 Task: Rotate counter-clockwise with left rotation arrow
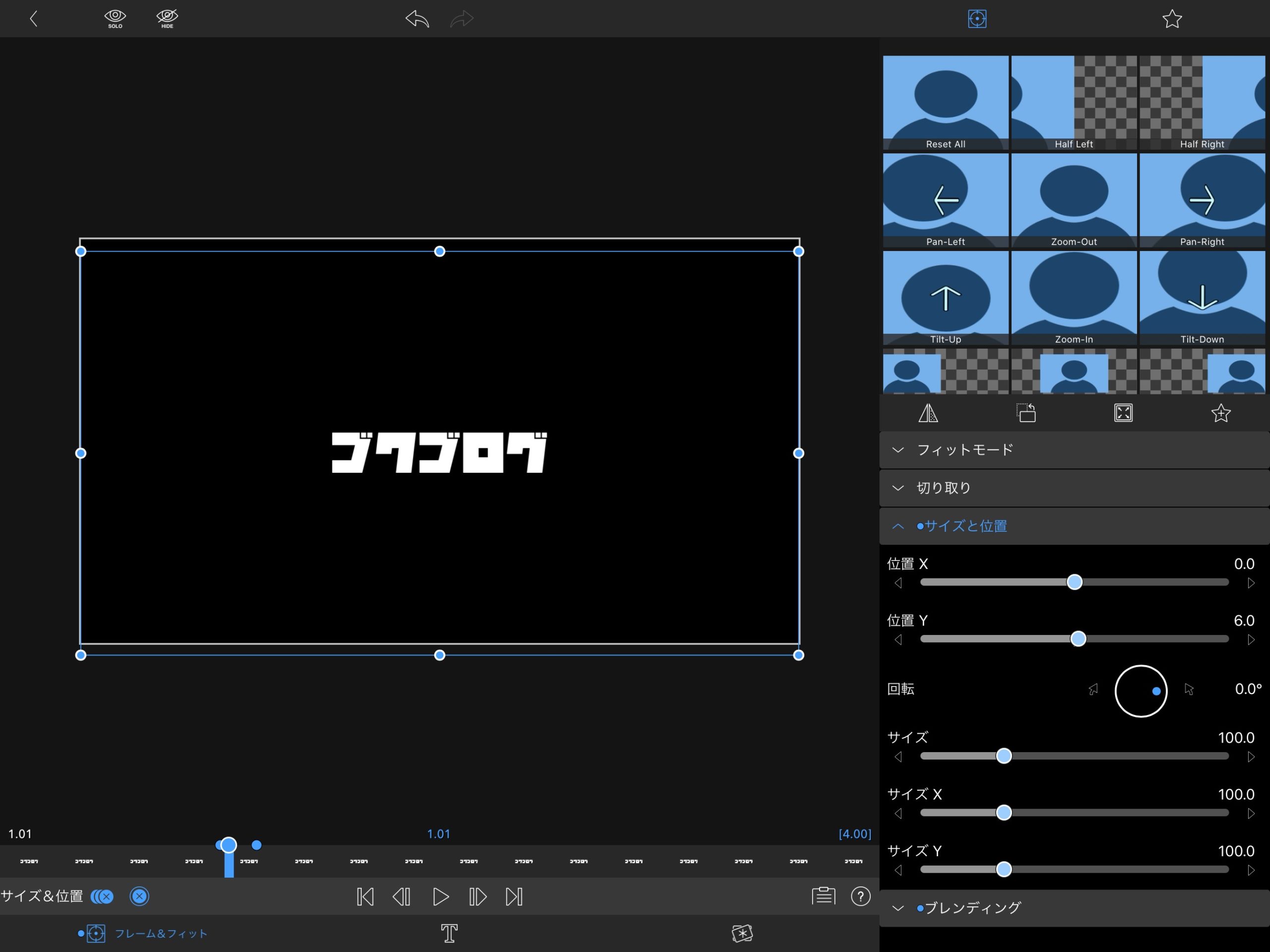1093,689
